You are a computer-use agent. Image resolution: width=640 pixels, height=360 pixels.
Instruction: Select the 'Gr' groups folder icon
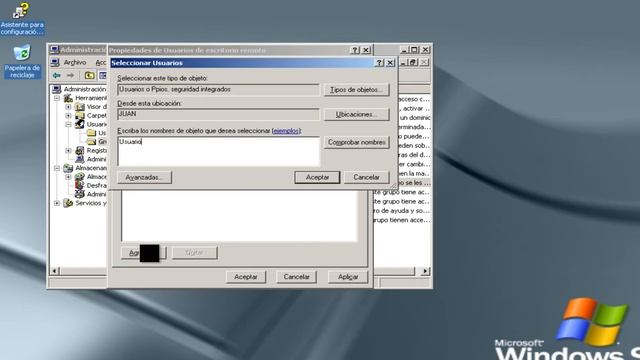91,142
